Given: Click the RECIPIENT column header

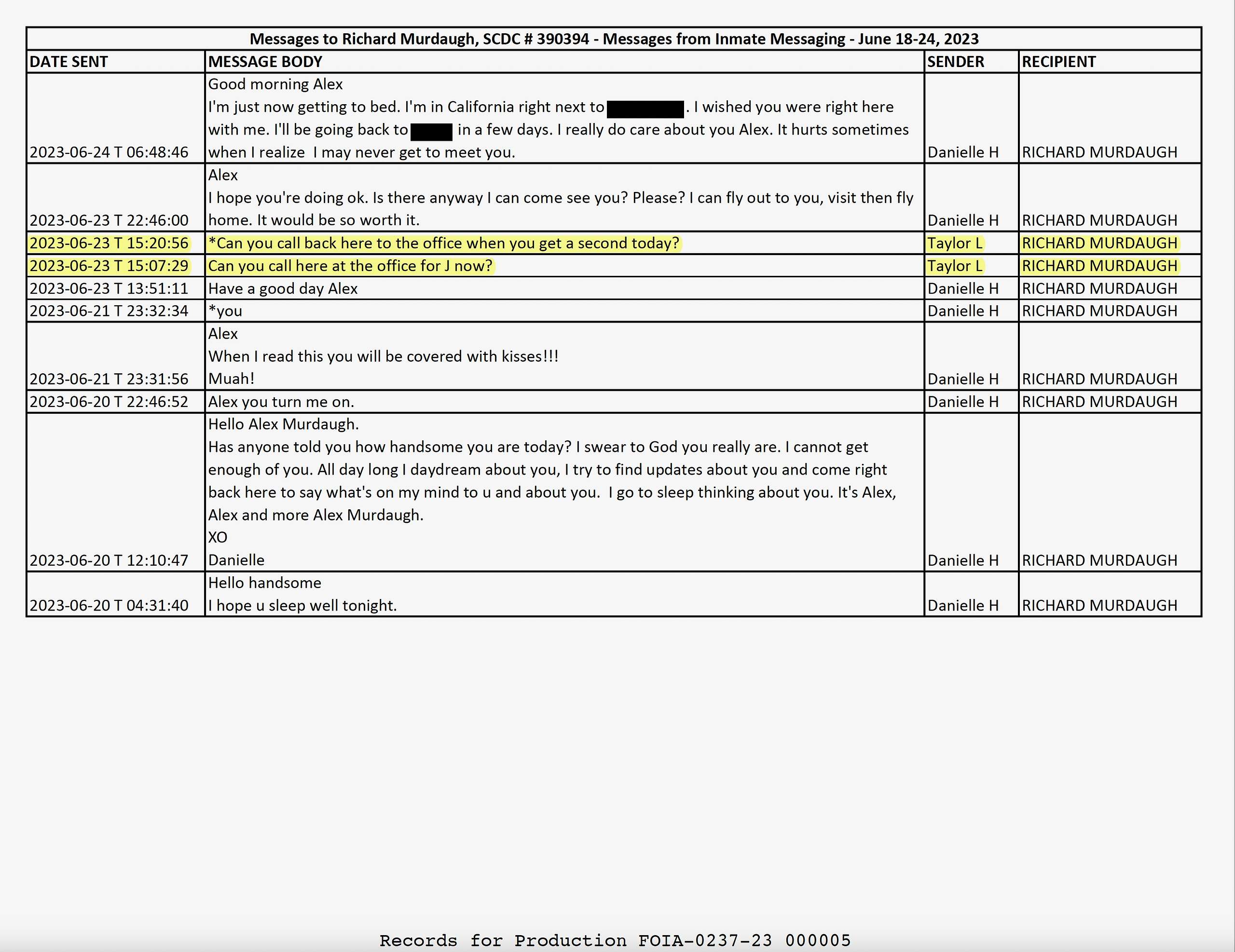Looking at the screenshot, I should point(1058,62).
